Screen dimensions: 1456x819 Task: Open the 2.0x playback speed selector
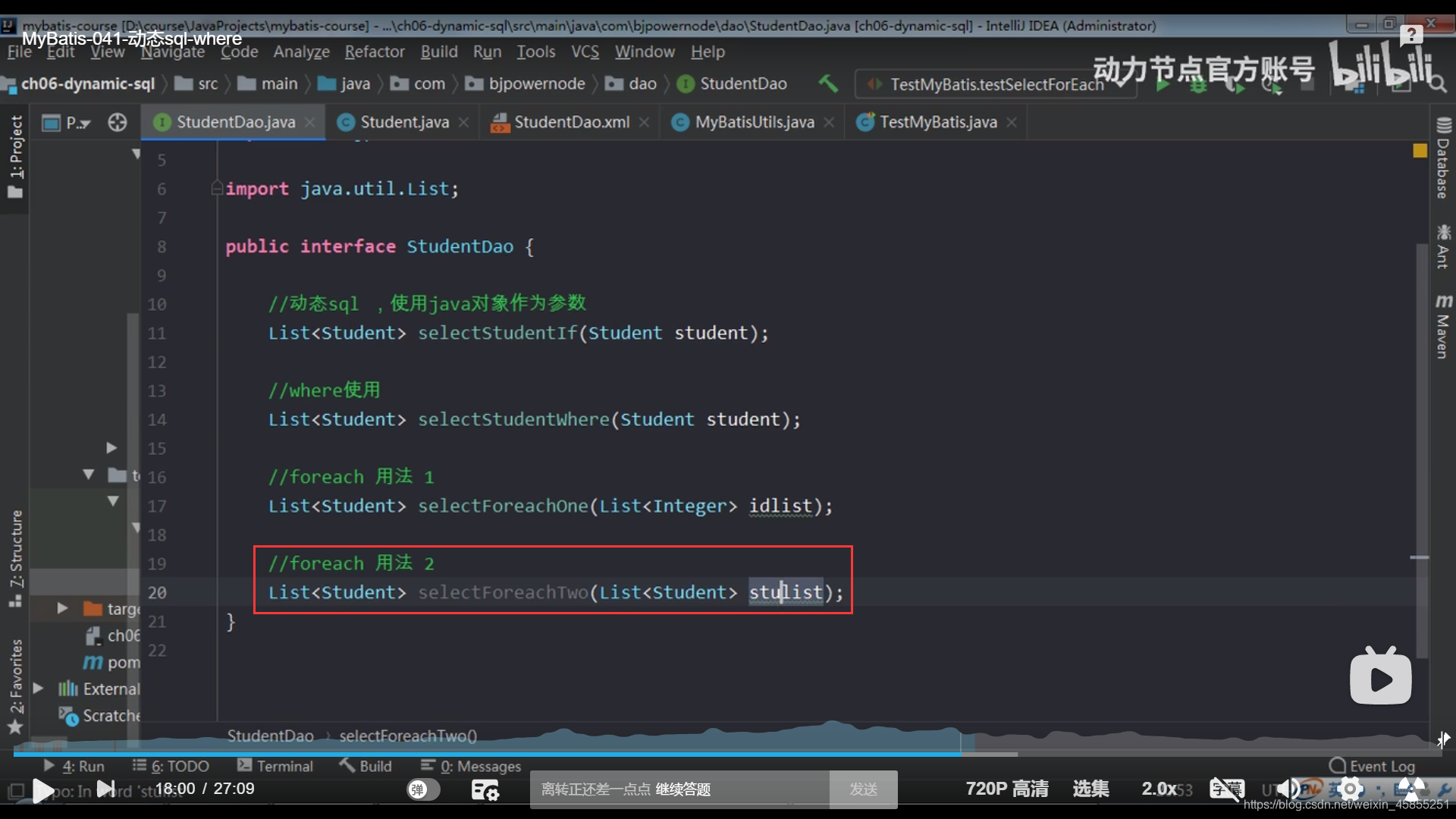1159,789
